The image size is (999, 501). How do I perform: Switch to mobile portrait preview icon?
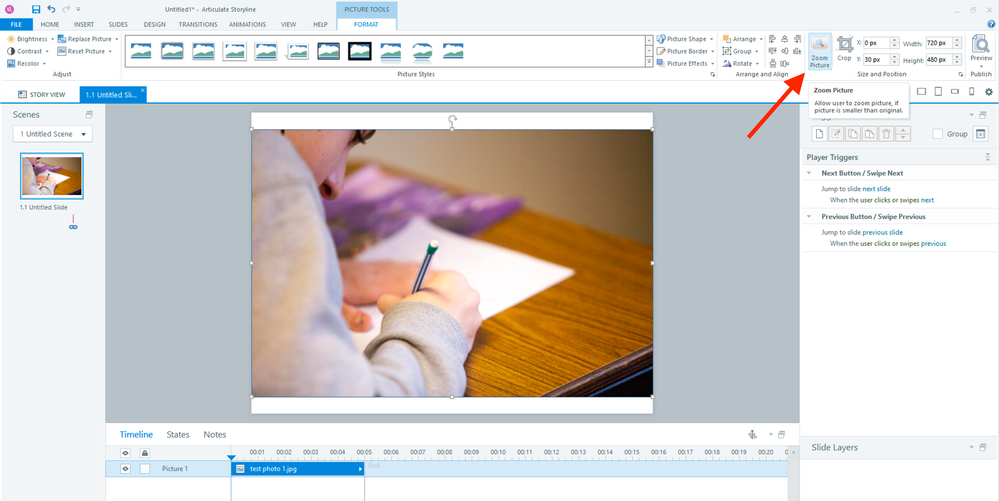970,92
